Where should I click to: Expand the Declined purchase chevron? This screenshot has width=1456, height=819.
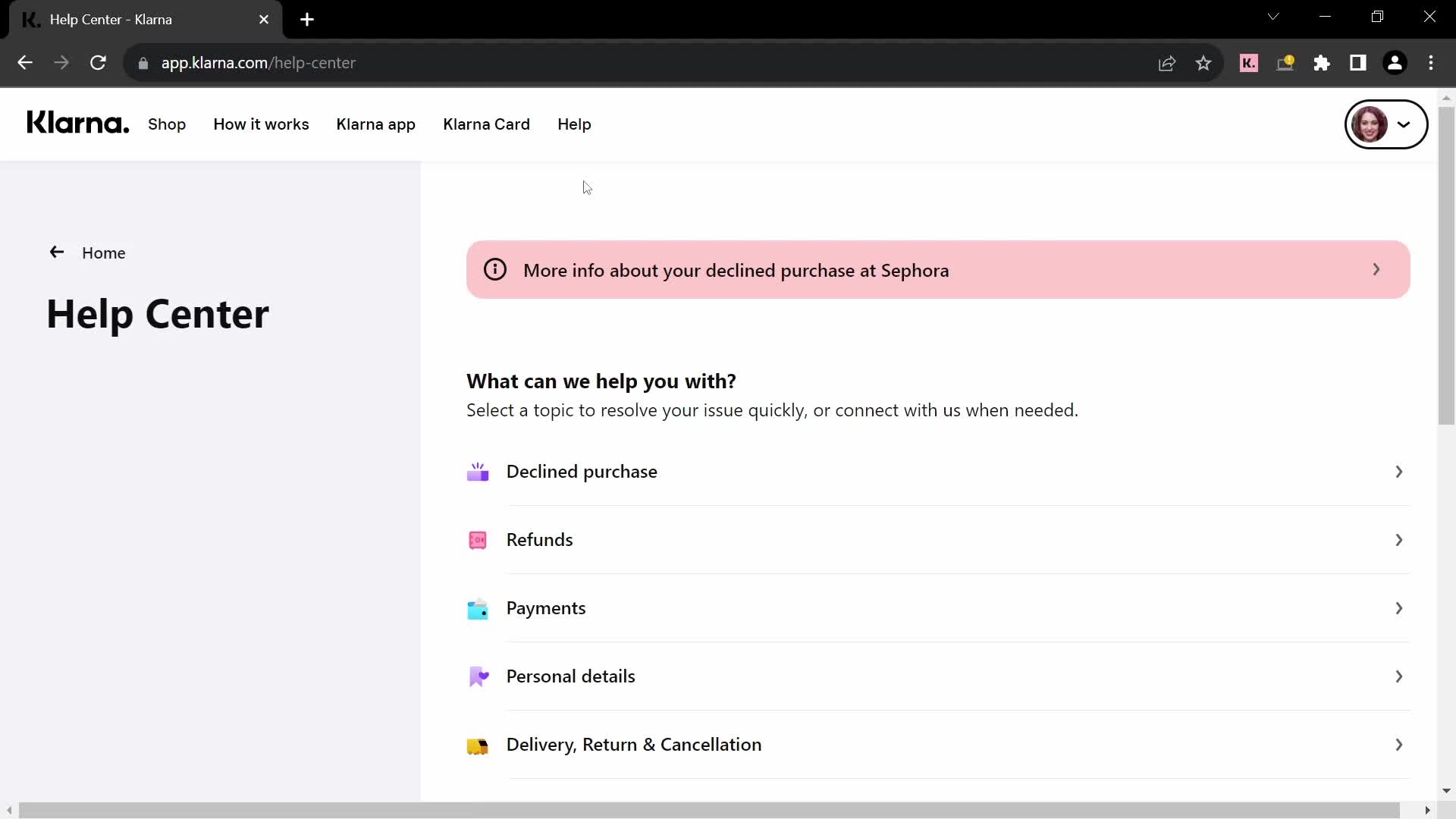(x=1399, y=472)
